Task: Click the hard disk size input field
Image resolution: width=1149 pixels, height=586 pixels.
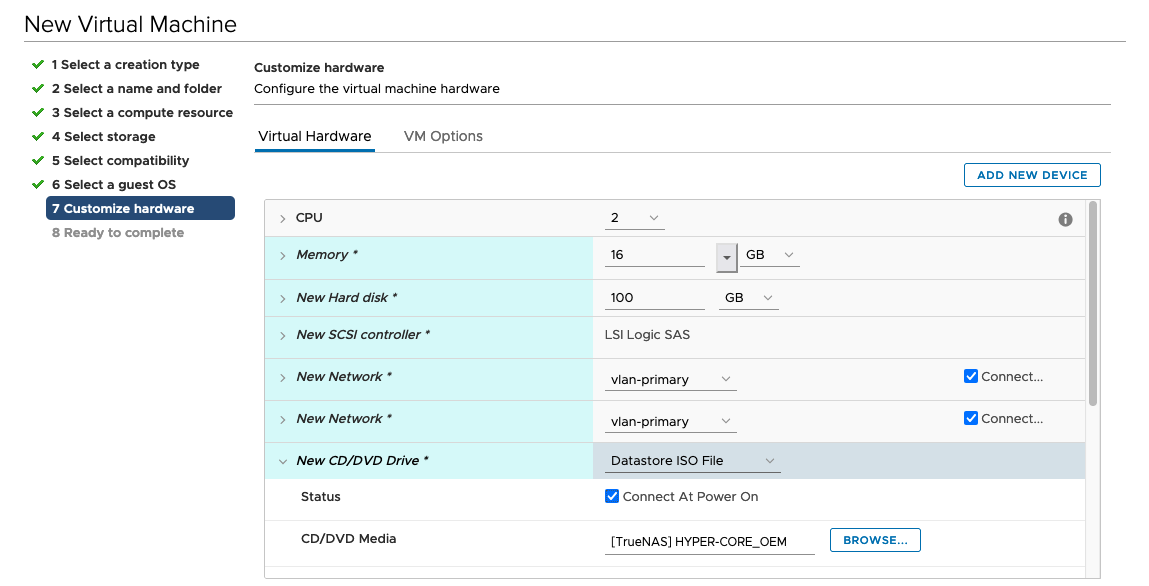Action: [x=655, y=298]
